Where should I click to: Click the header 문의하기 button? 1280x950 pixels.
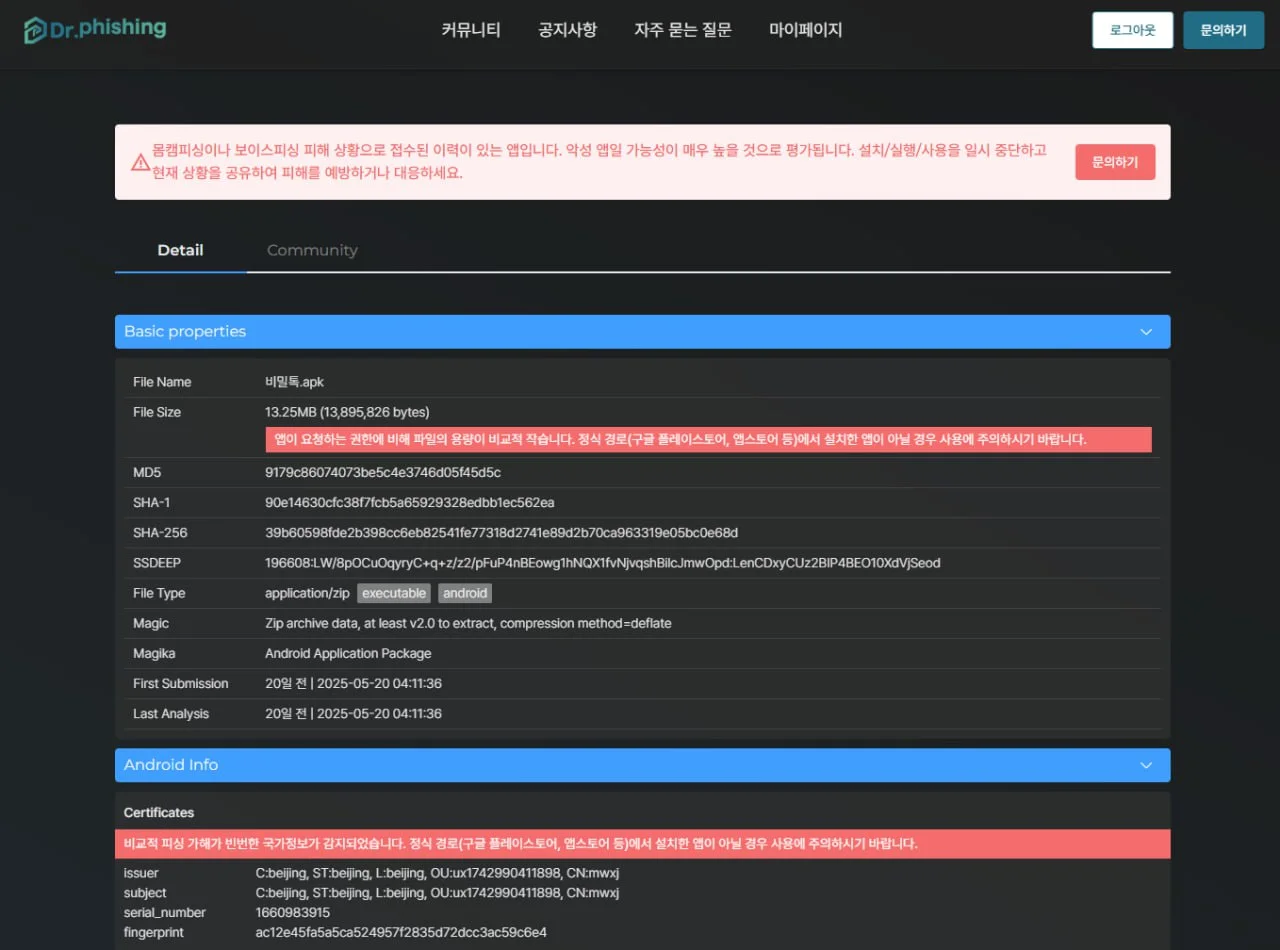[x=1223, y=30]
